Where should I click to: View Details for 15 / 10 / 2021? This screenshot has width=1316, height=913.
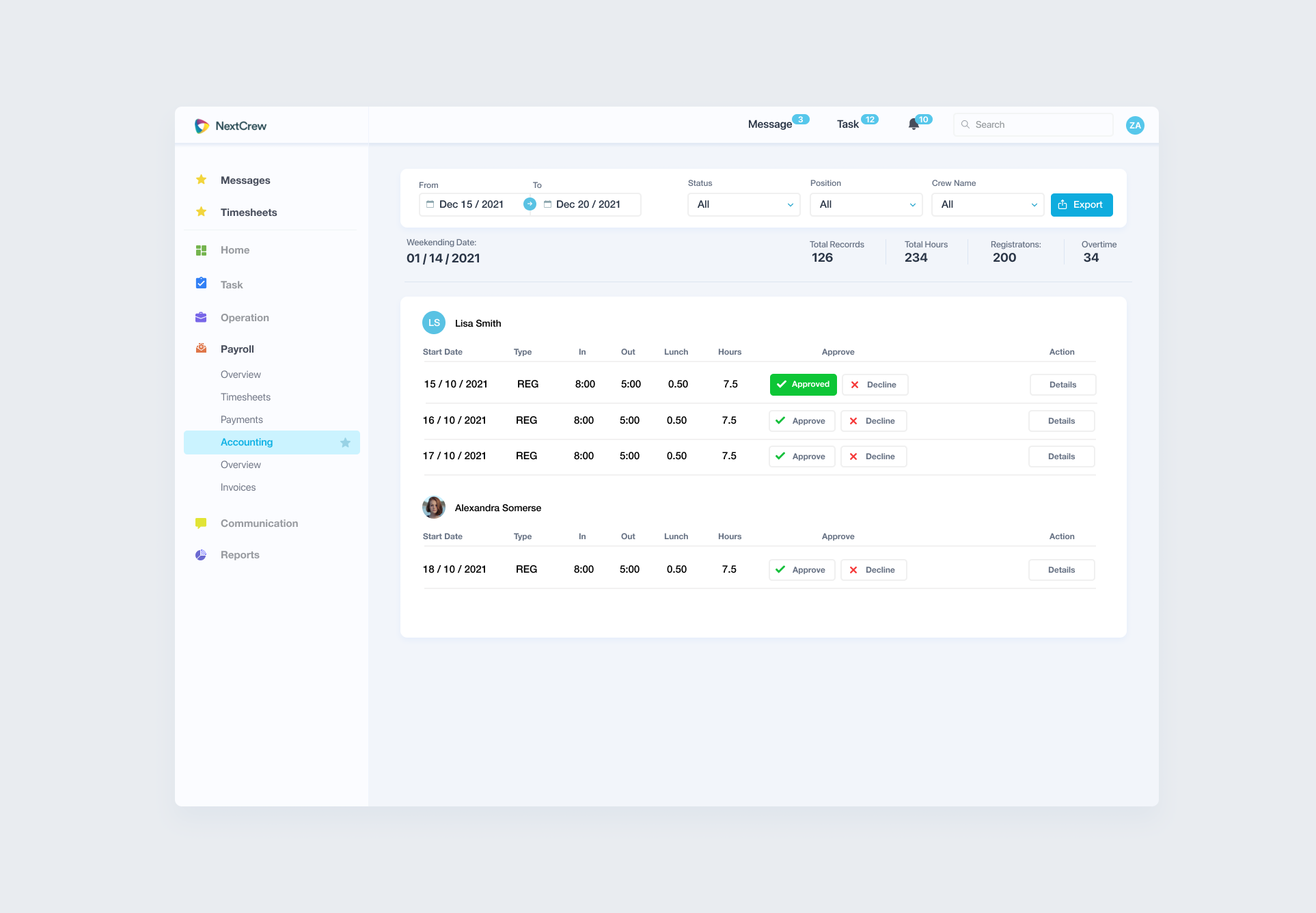[1063, 385]
